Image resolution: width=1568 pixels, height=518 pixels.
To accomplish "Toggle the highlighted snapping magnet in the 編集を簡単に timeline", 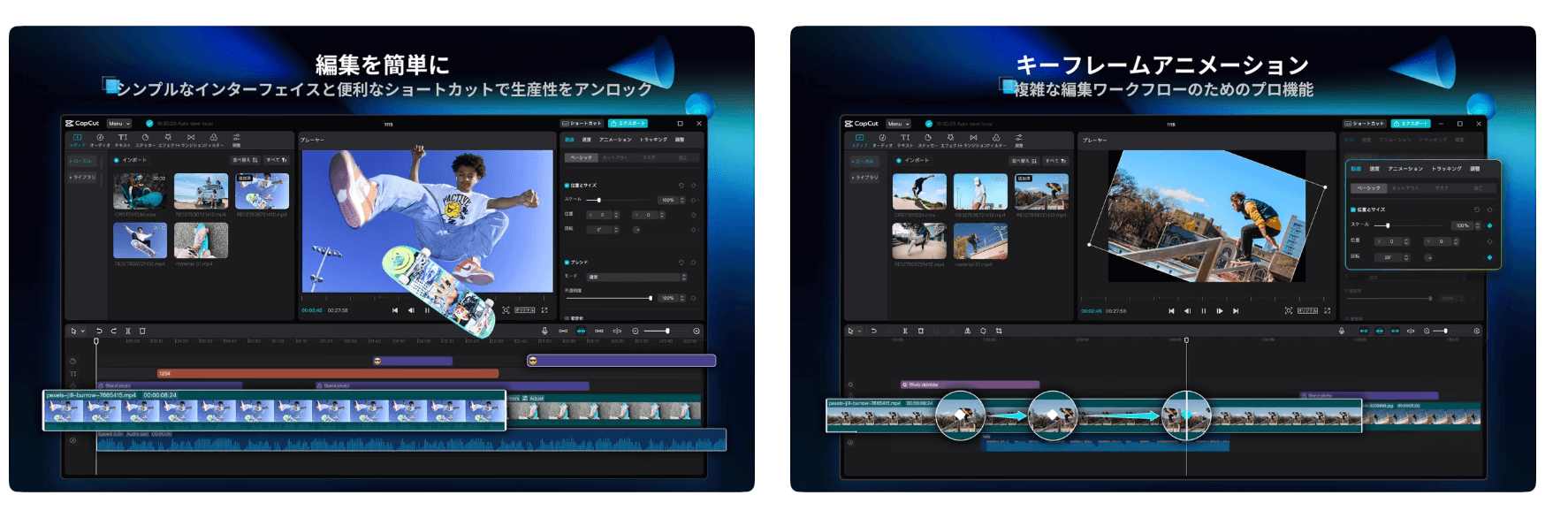I will click(582, 331).
